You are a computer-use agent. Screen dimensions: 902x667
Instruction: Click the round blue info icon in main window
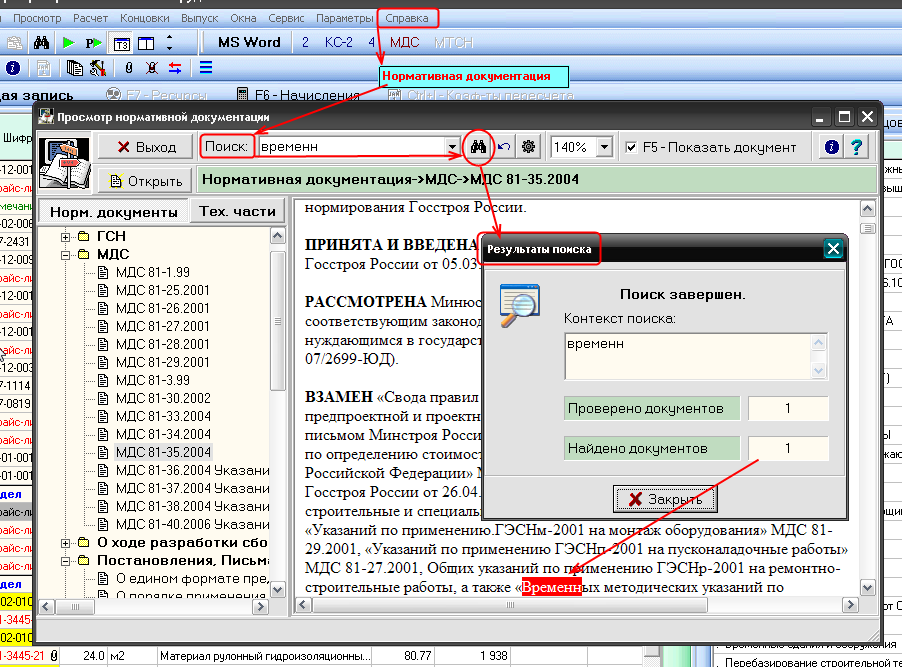point(13,68)
